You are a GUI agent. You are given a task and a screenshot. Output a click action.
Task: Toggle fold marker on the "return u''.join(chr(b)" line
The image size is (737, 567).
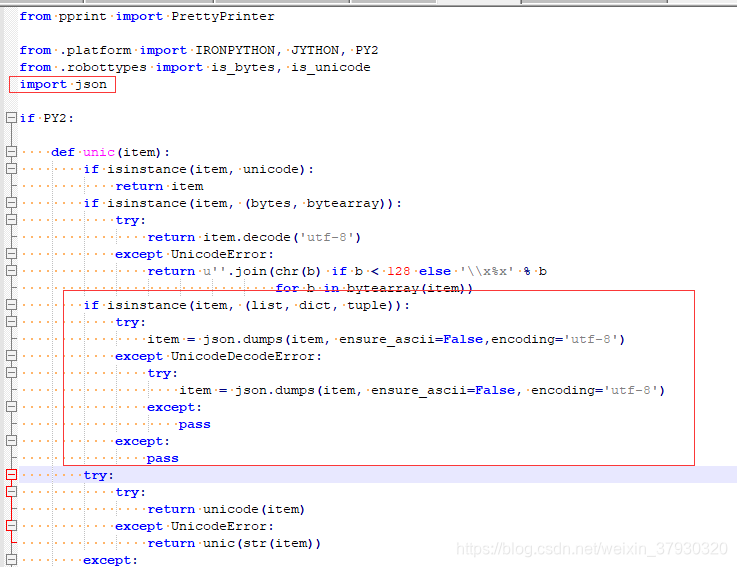point(11,271)
